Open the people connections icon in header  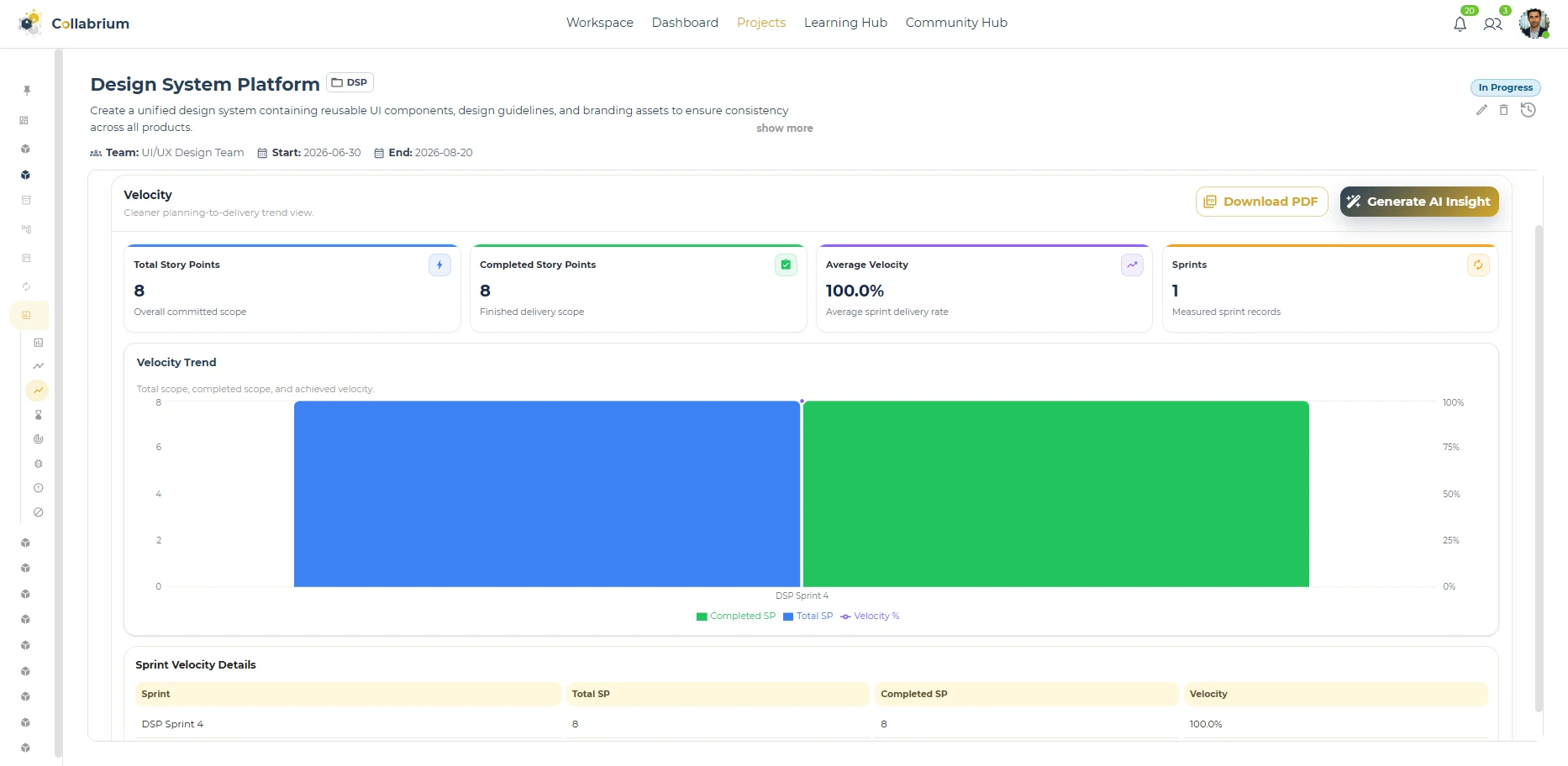pos(1493,24)
